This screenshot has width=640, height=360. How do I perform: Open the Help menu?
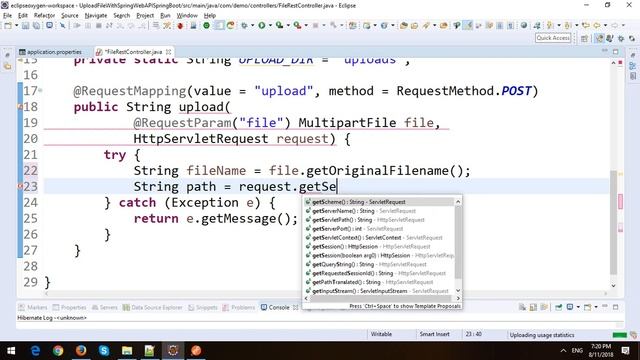[x=209, y=16]
